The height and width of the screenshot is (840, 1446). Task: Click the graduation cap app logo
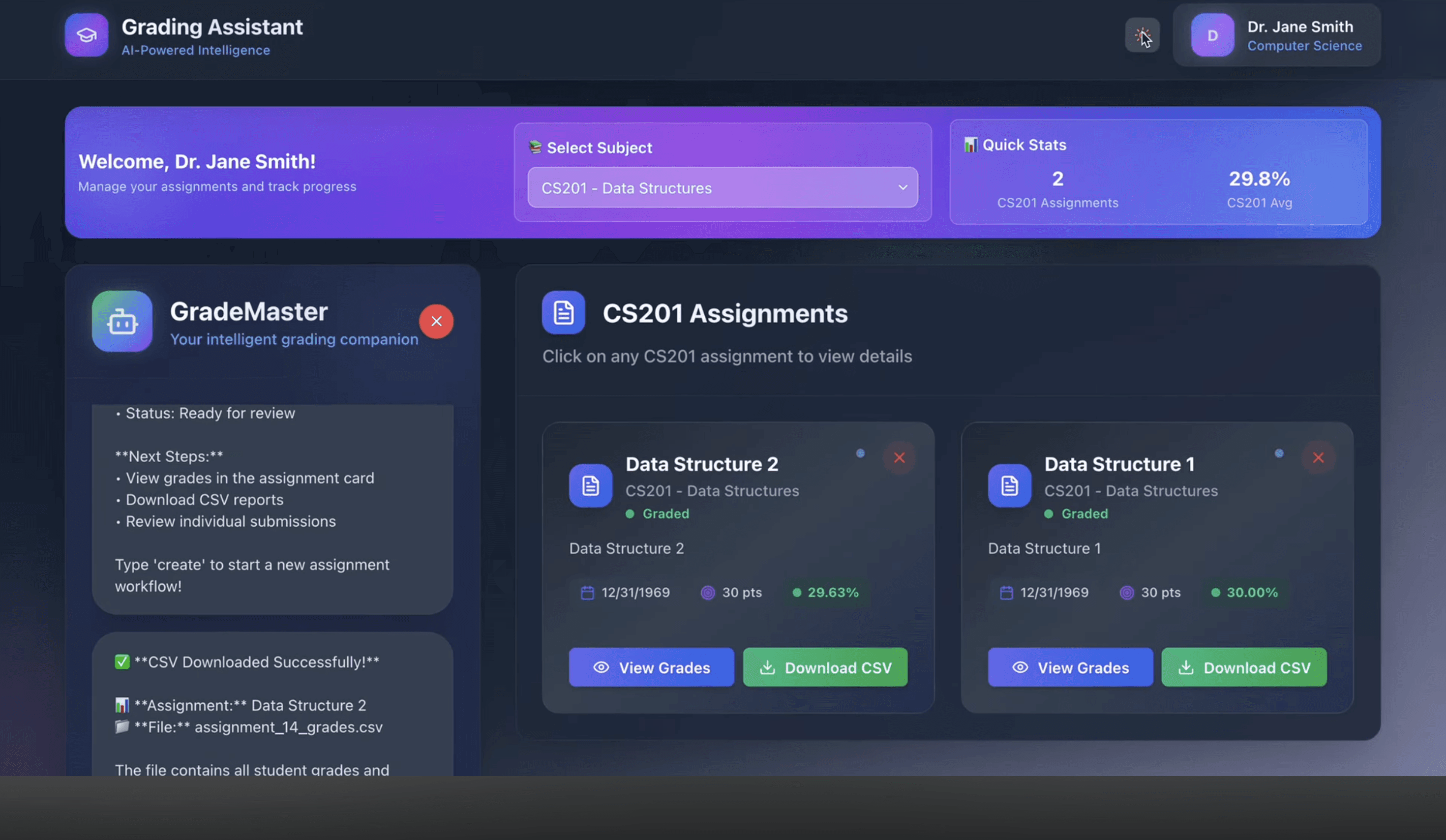86,35
